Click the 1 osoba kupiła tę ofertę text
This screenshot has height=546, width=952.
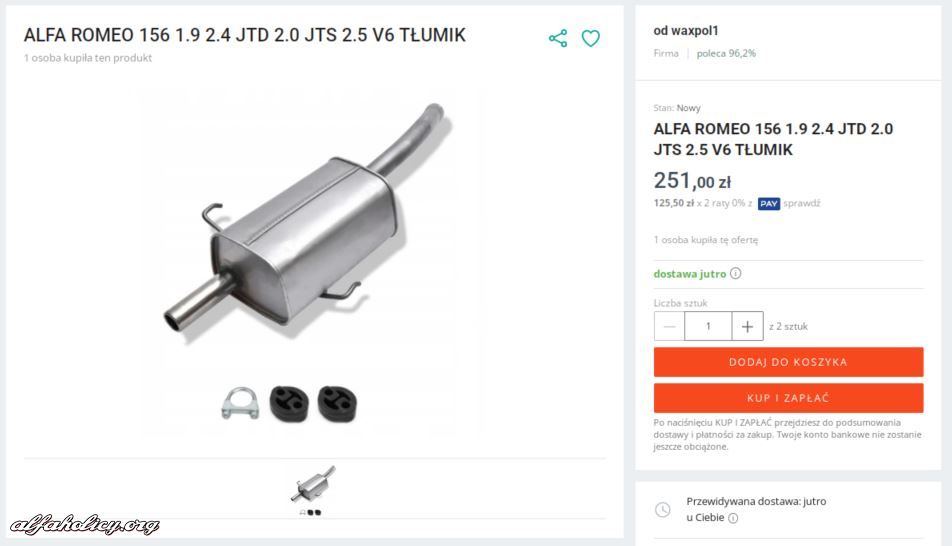click(706, 240)
